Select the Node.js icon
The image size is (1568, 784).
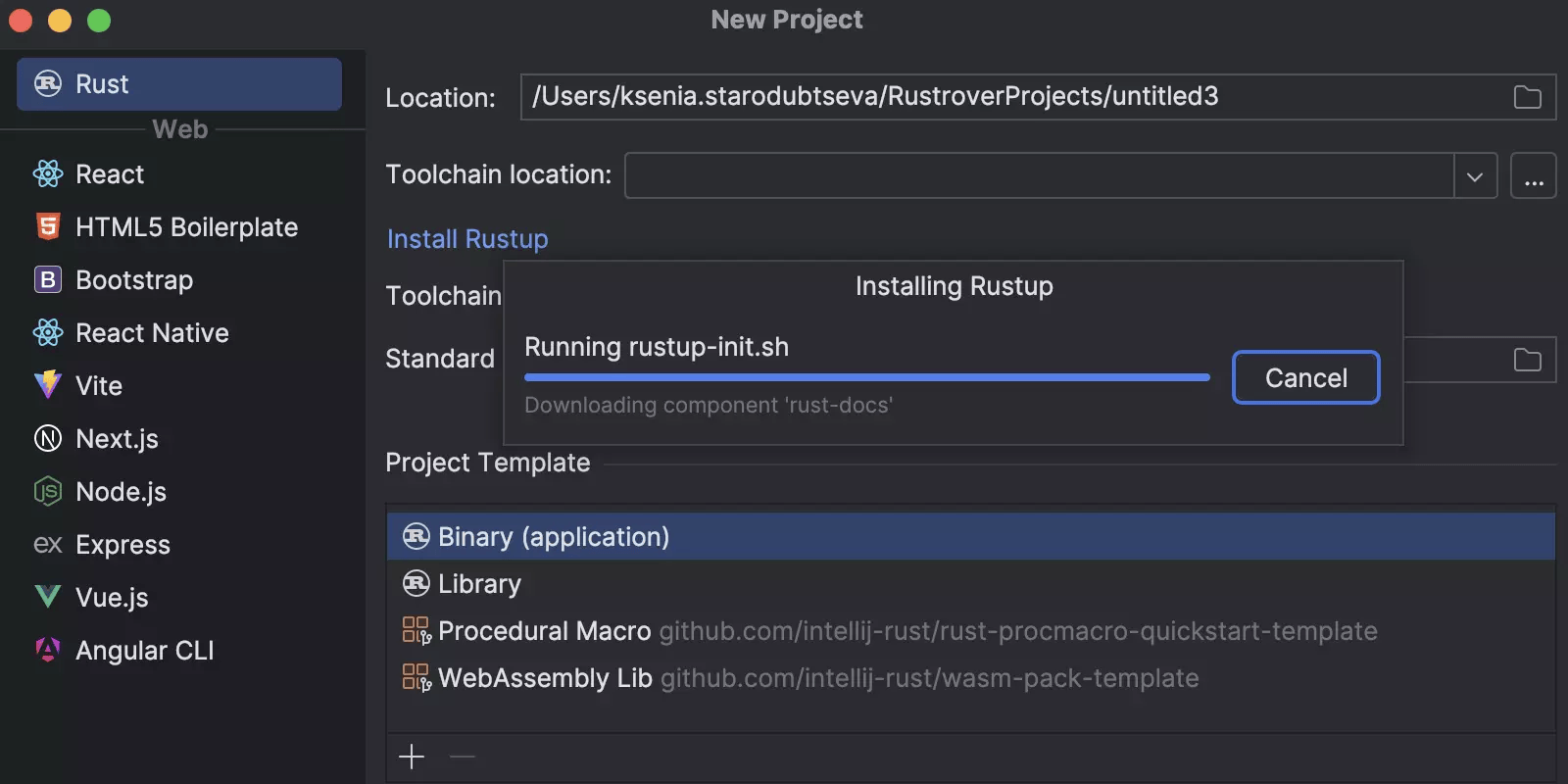(48, 492)
